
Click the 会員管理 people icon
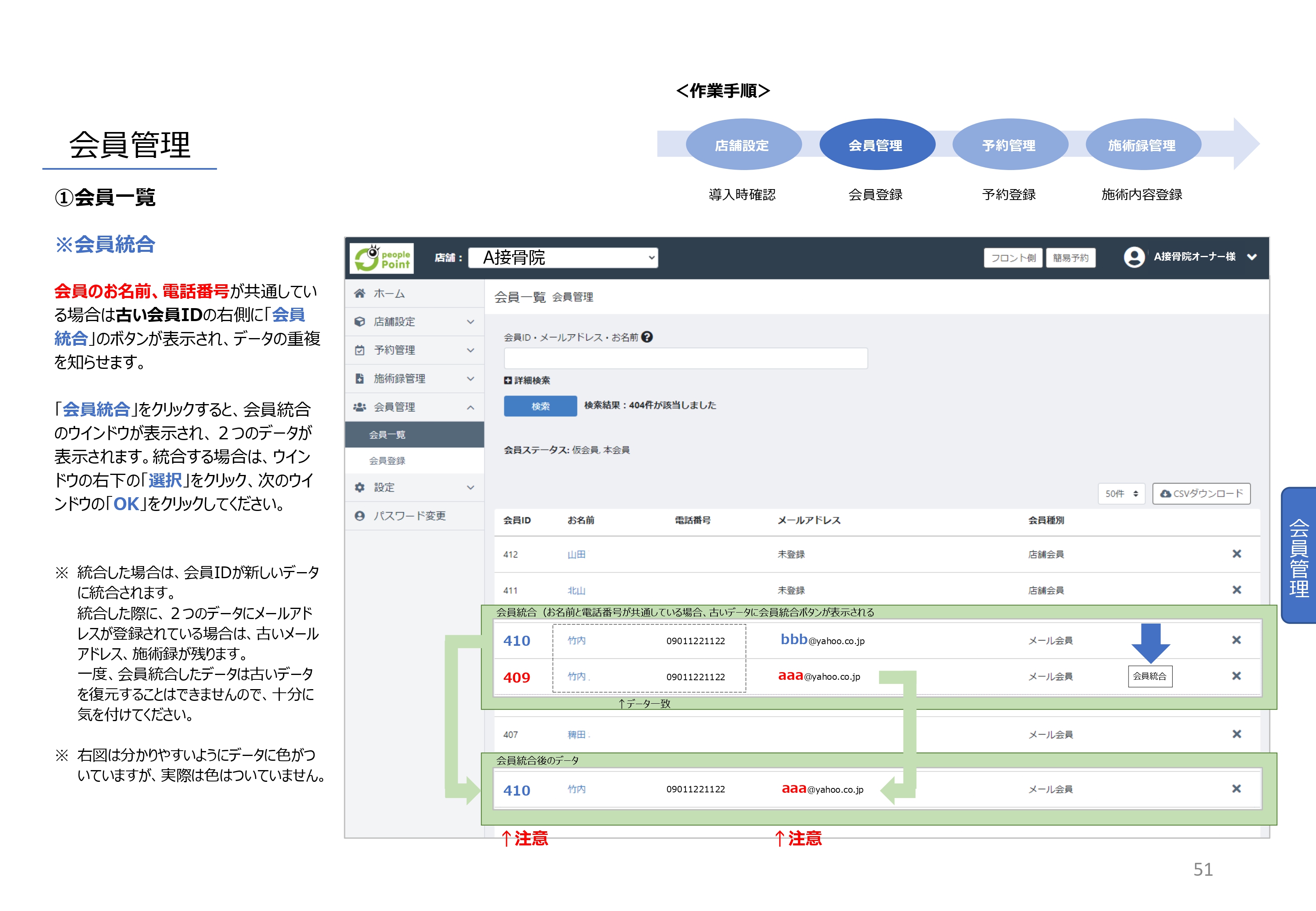click(360, 407)
